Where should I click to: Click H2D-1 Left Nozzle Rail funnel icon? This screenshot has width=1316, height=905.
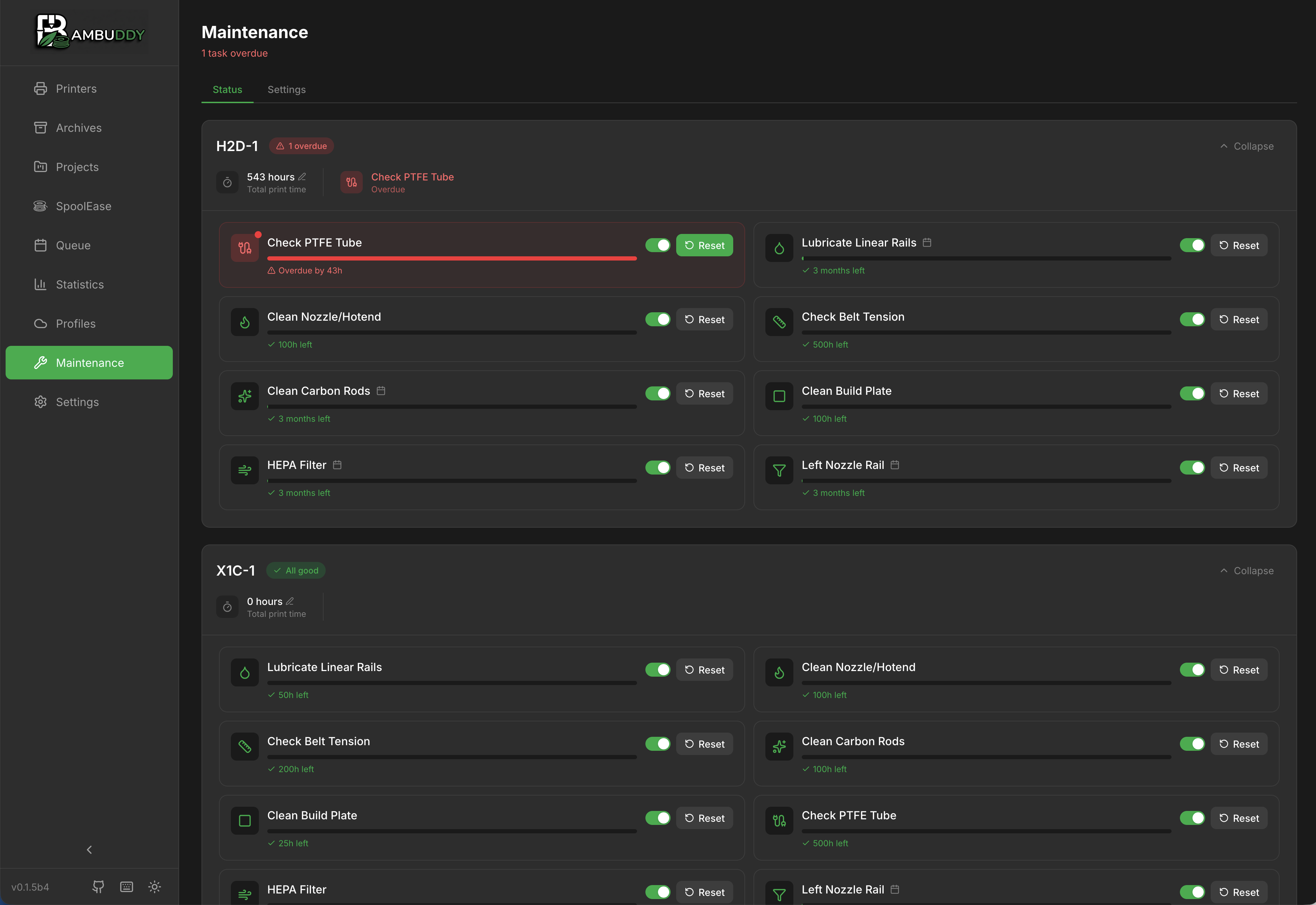pyautogui.click(x=779, y=470)
